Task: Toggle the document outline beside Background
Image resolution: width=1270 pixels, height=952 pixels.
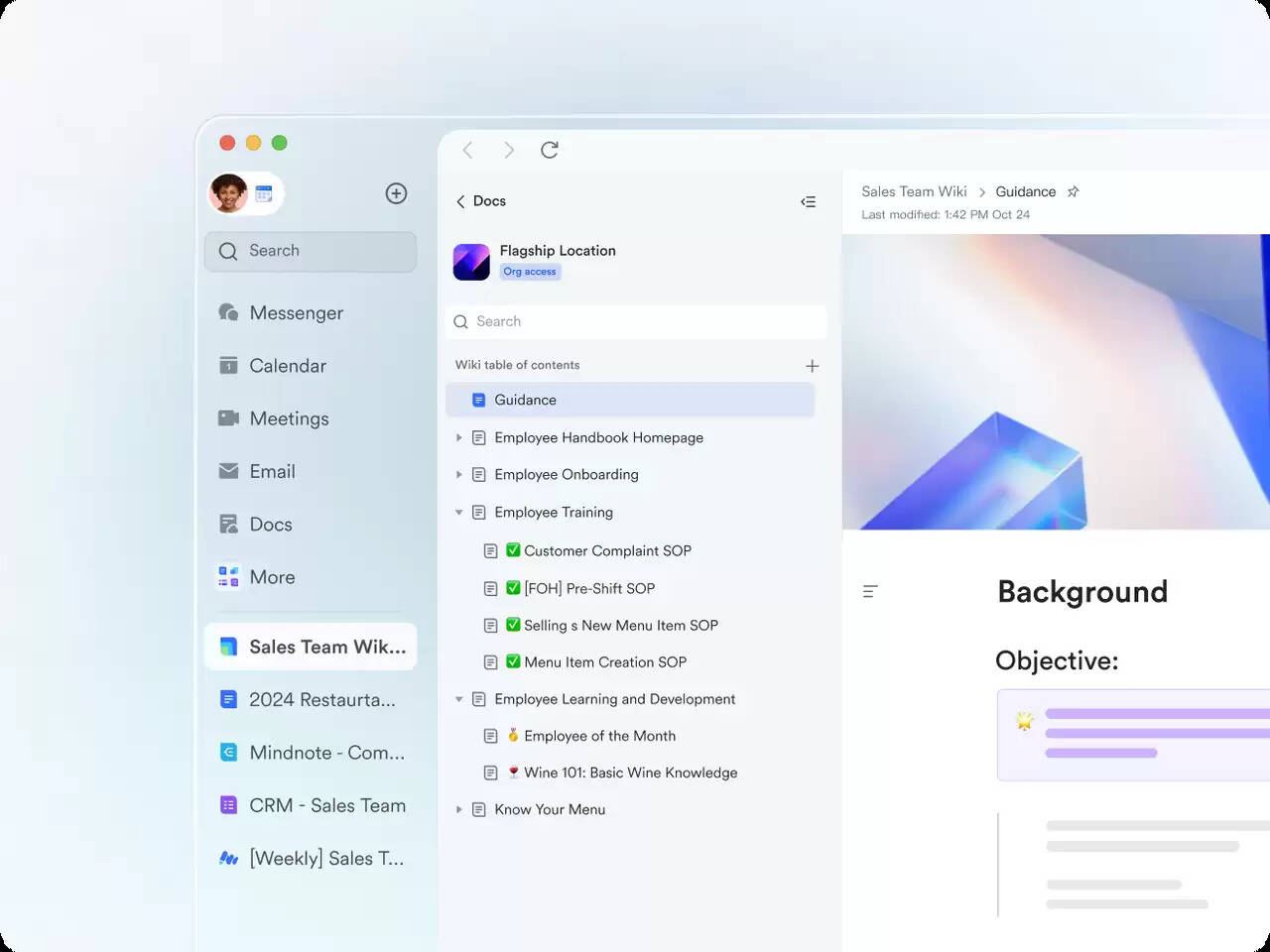Action: [870, 591]
